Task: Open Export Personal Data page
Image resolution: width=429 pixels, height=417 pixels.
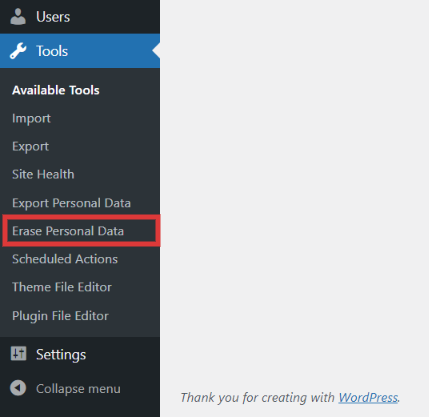Action: [x=71, y=203]
